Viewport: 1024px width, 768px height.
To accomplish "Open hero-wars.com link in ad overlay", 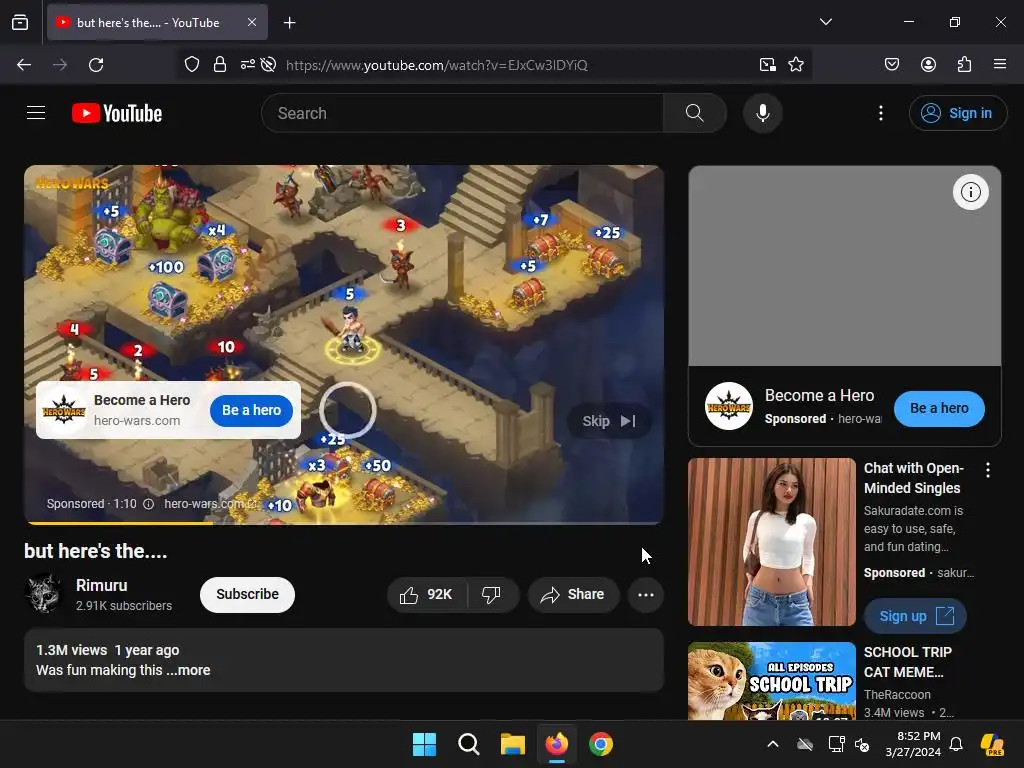I will click(x=137, y=421).
